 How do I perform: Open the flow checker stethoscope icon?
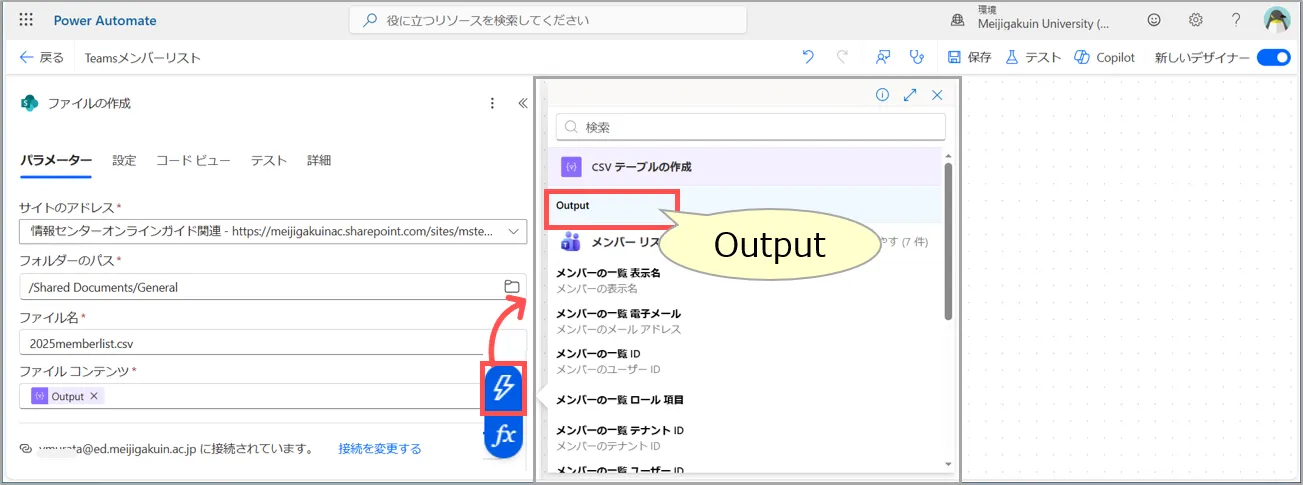pos(916,58)
